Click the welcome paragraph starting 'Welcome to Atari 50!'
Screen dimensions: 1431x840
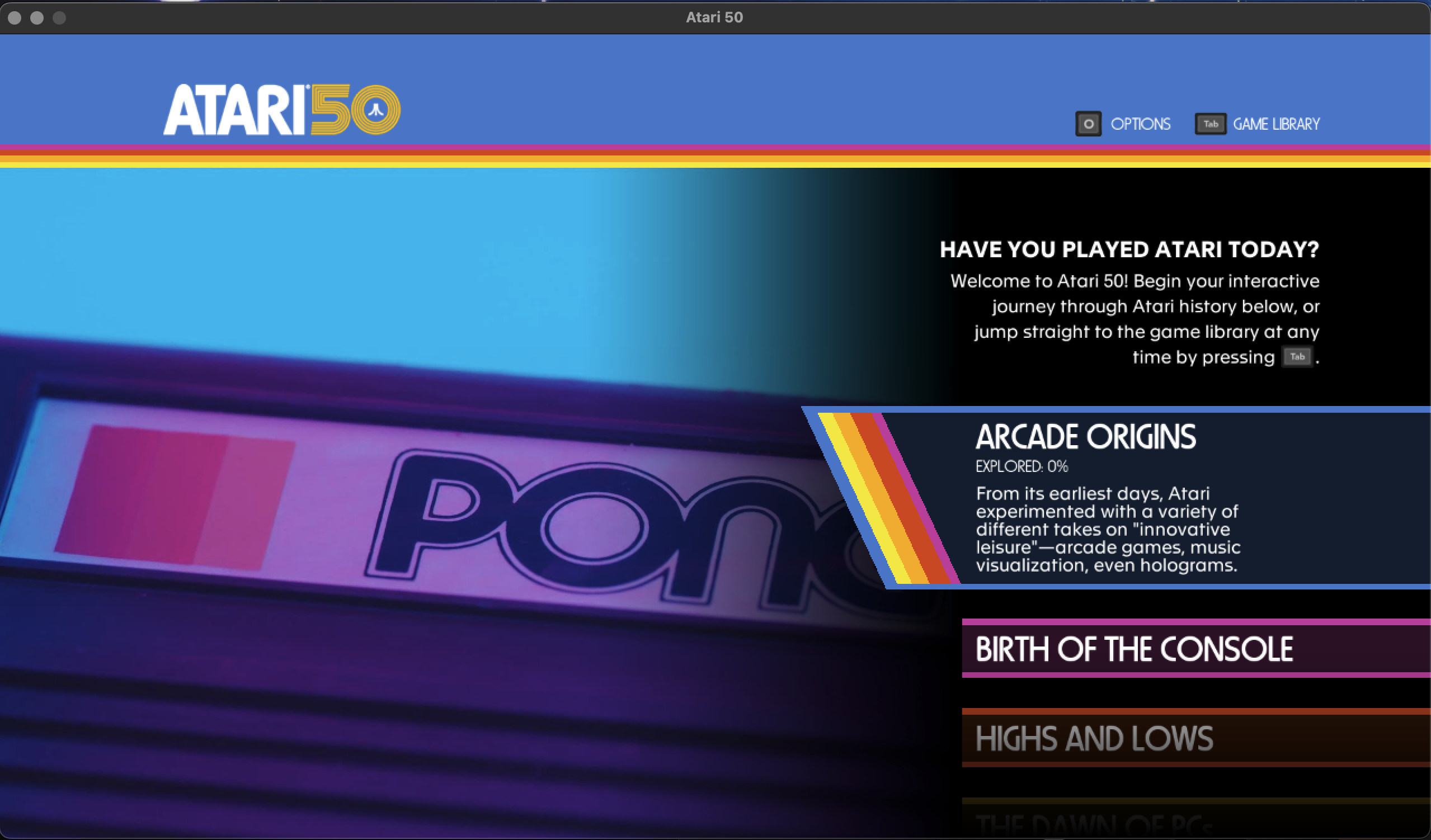coord(1135,319)
